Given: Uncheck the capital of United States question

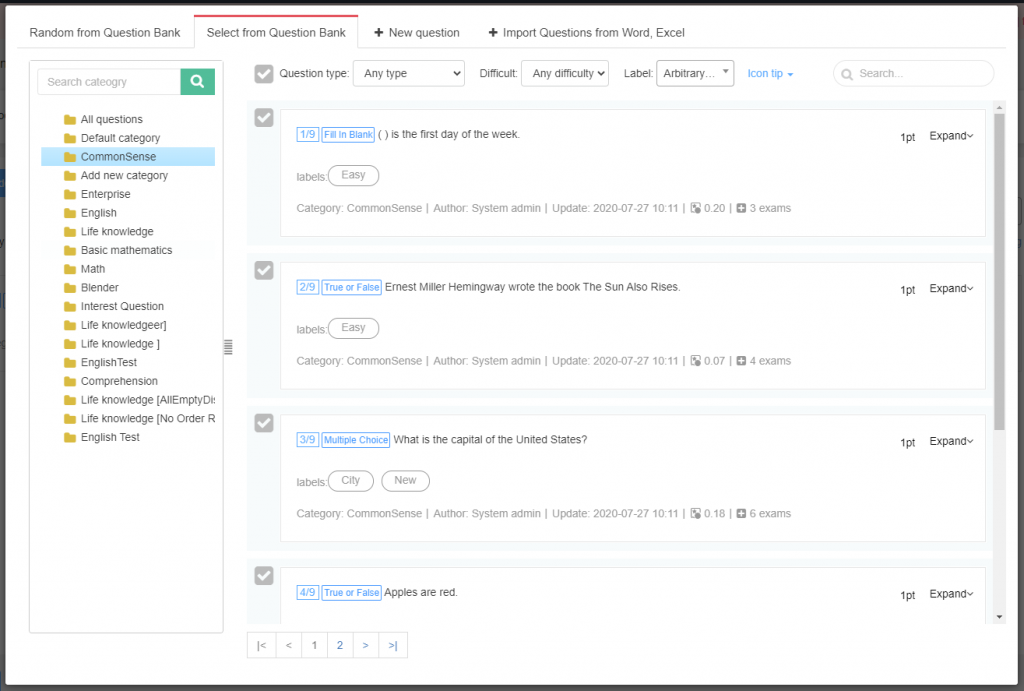Looking at the screenshot, I should 264,423.
